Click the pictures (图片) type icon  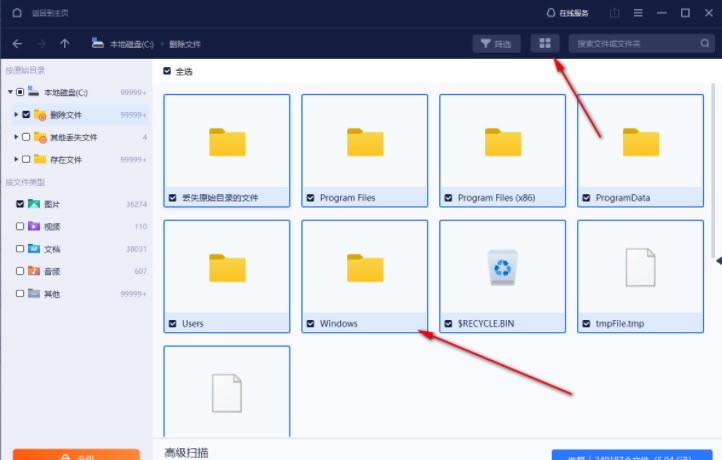(34, 204)
